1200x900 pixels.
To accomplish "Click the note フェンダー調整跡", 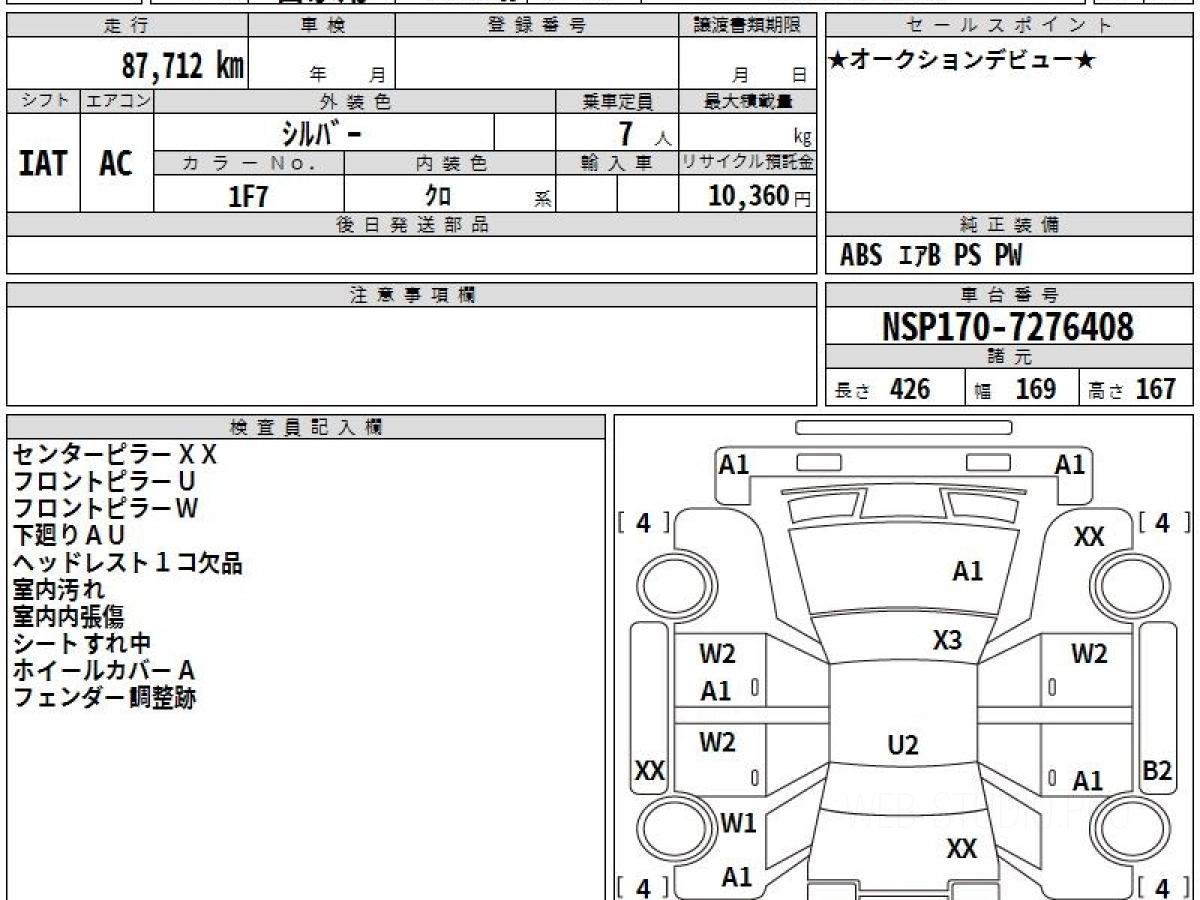I will [104, 698].
